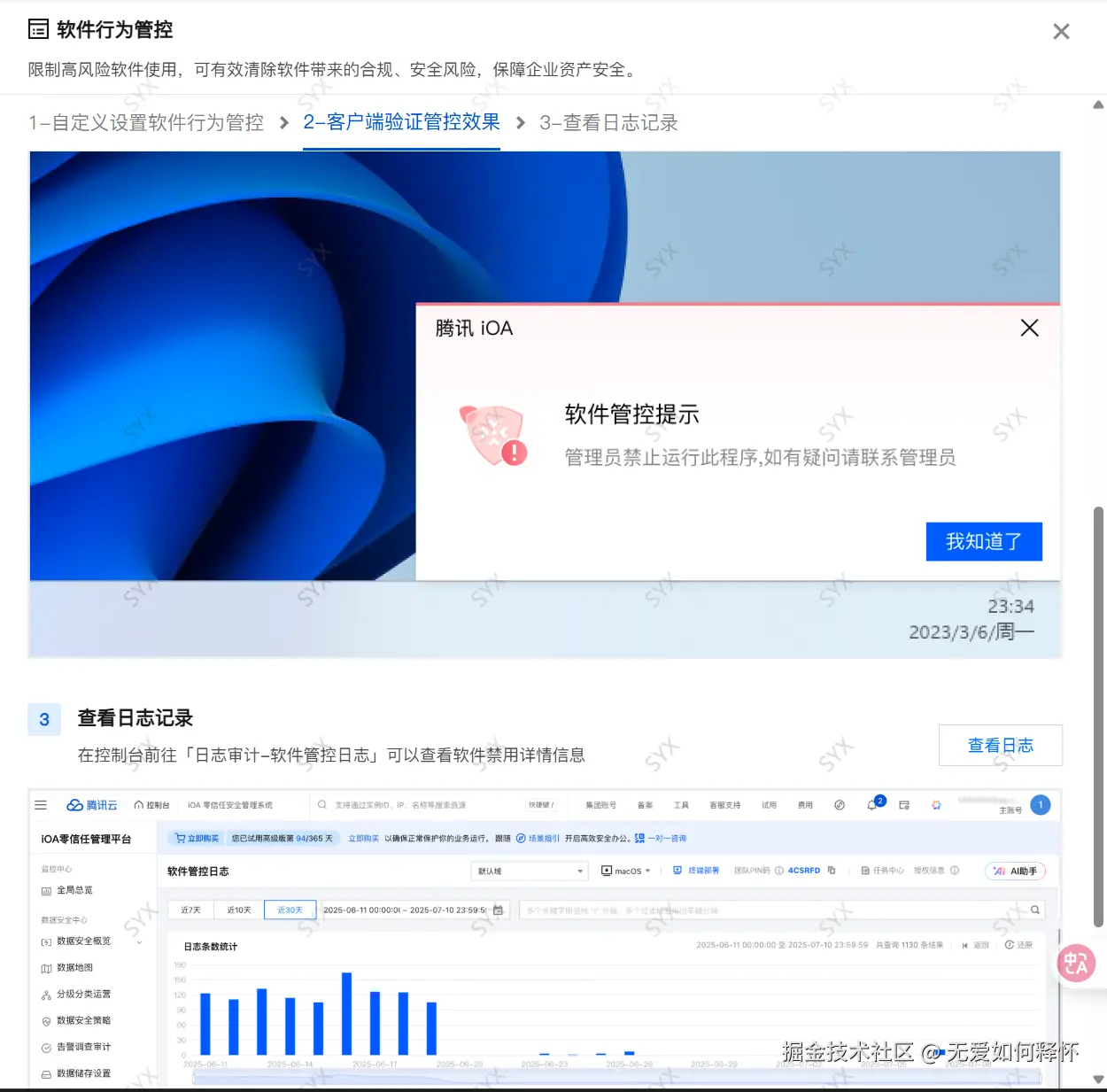The image size is (1107, 1092).
Task: Expand the 默认域 dropdown
Action: click(530, 871)
